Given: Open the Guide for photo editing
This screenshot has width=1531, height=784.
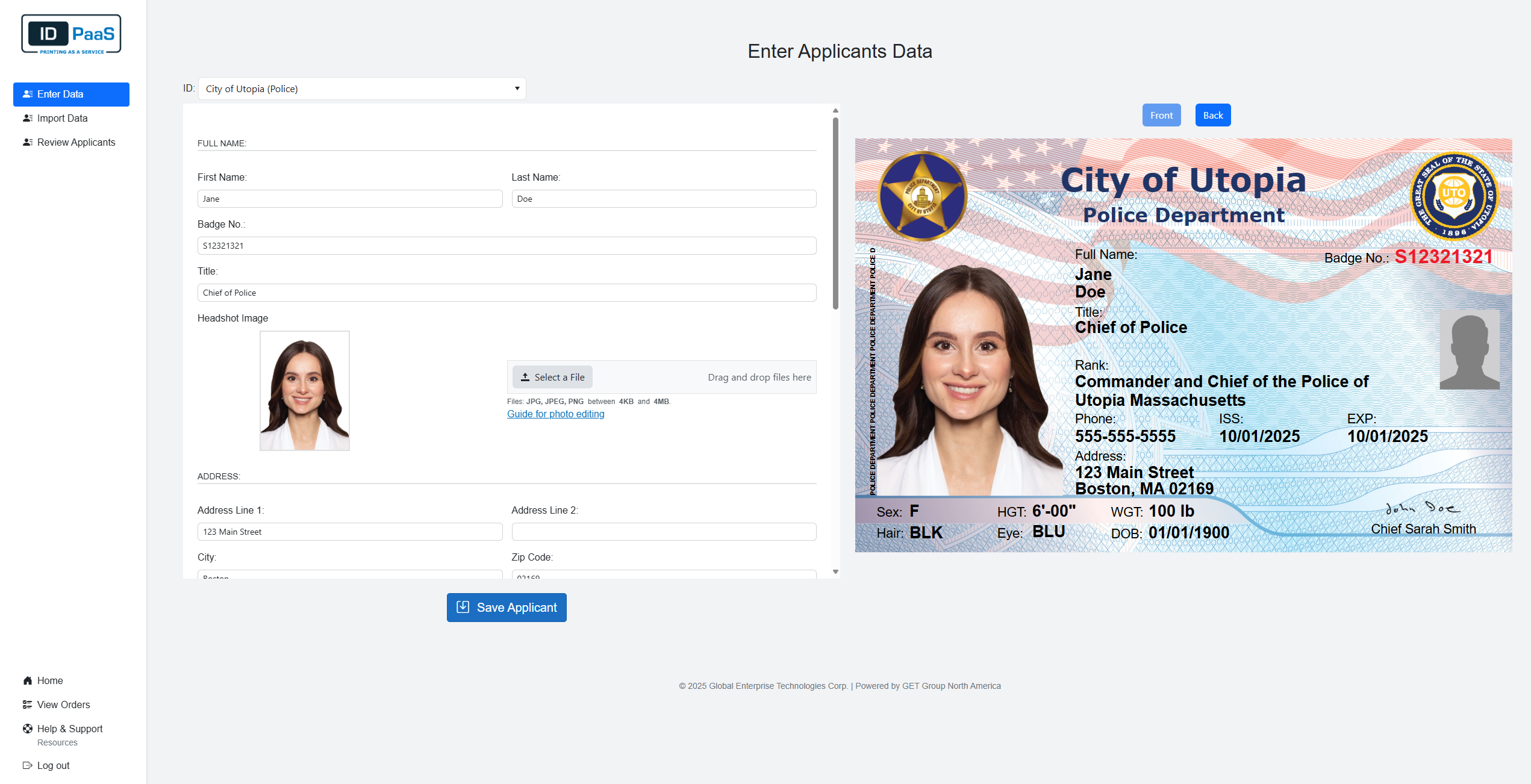Looking at the screenshot, I should [555, 414].
